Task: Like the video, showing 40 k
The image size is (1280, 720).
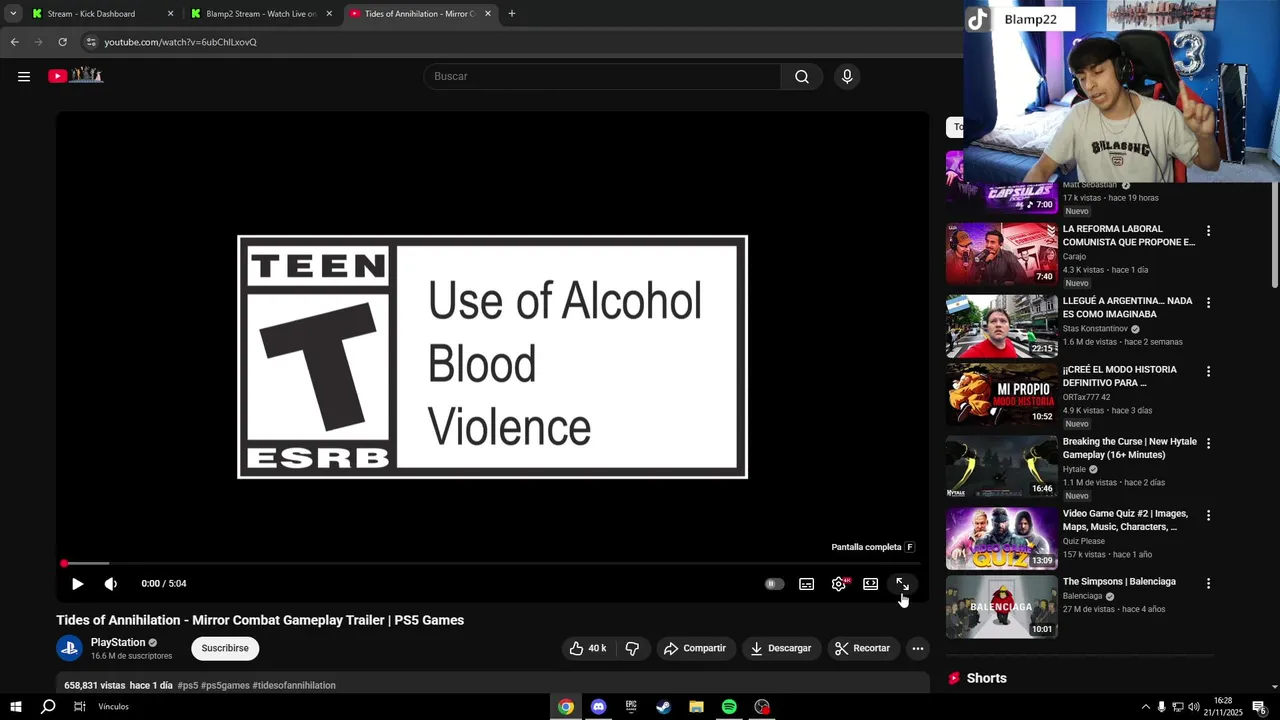Action: point(588,648)
